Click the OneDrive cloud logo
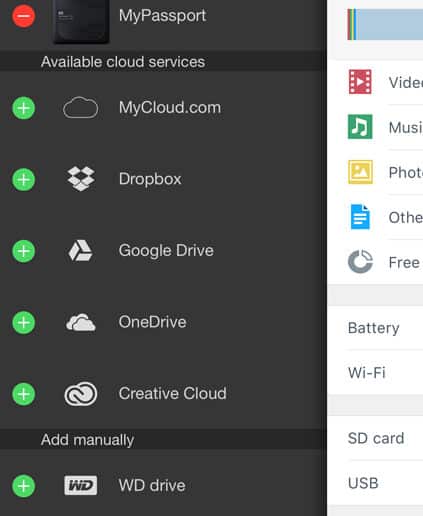This screenshot has width=423, height=516. (81, 322)
